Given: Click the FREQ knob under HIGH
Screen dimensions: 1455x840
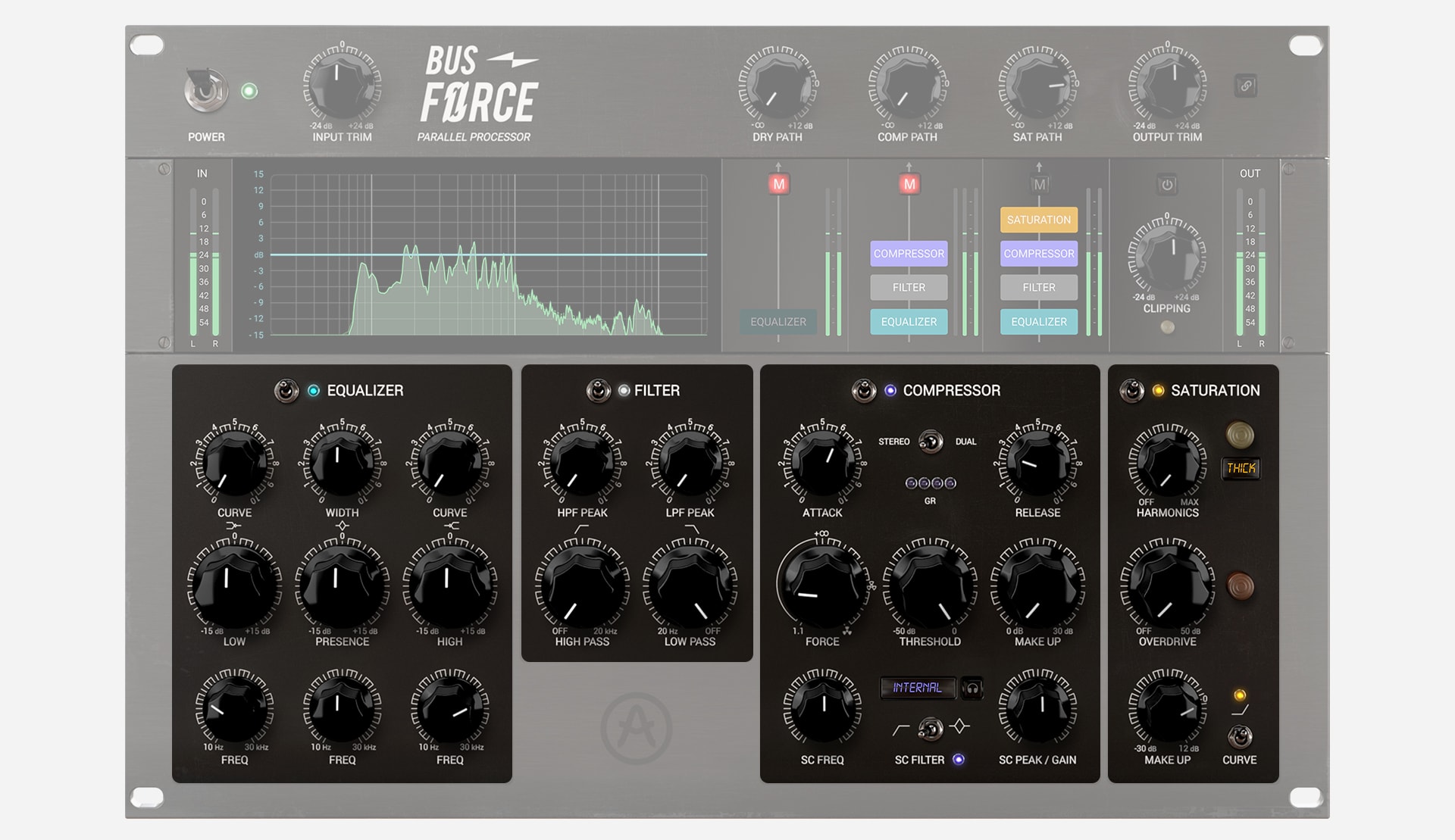Looking at the screenshot, I should (449, 707).
